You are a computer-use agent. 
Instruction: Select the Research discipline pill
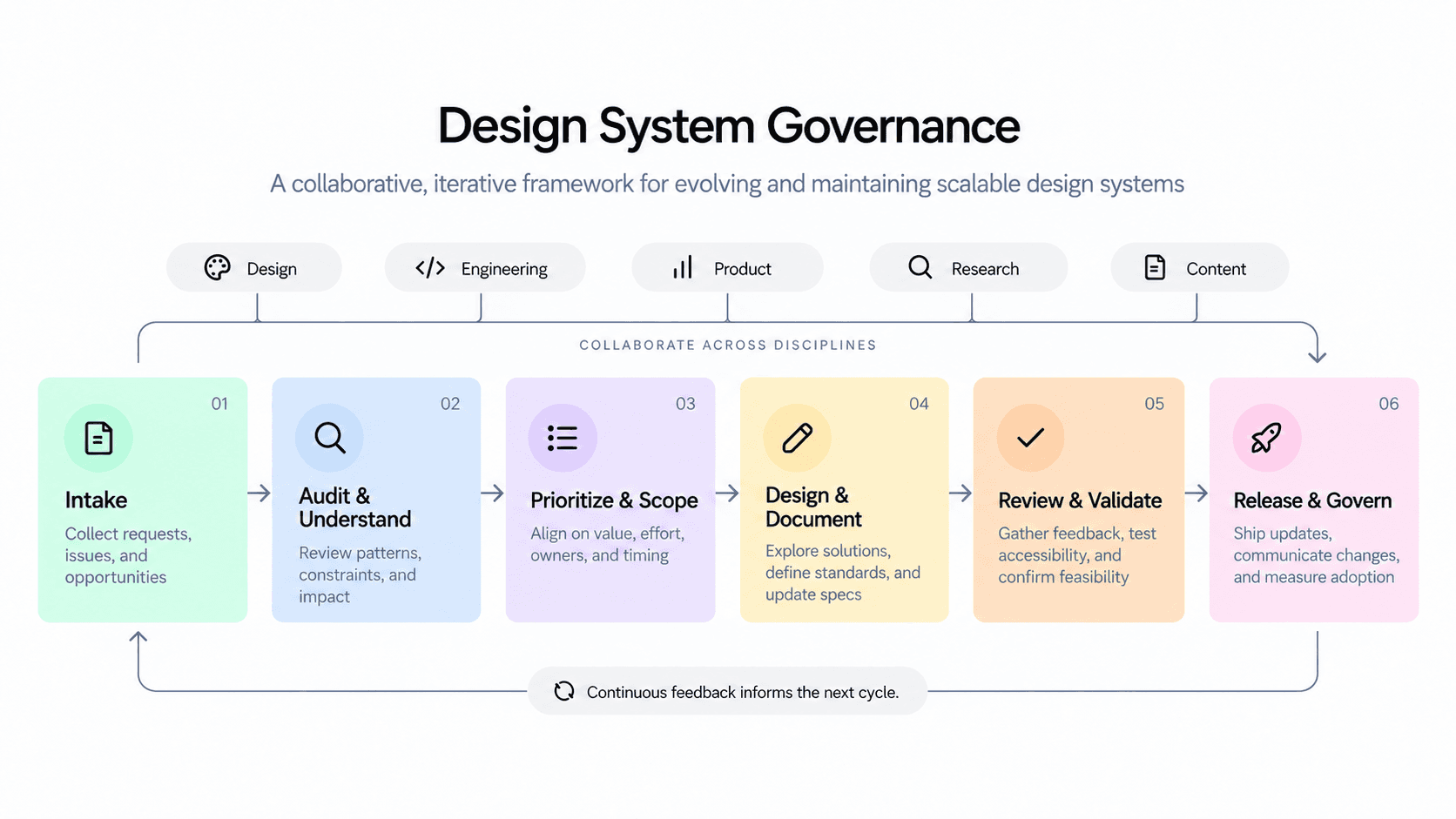tap(968, 267)
